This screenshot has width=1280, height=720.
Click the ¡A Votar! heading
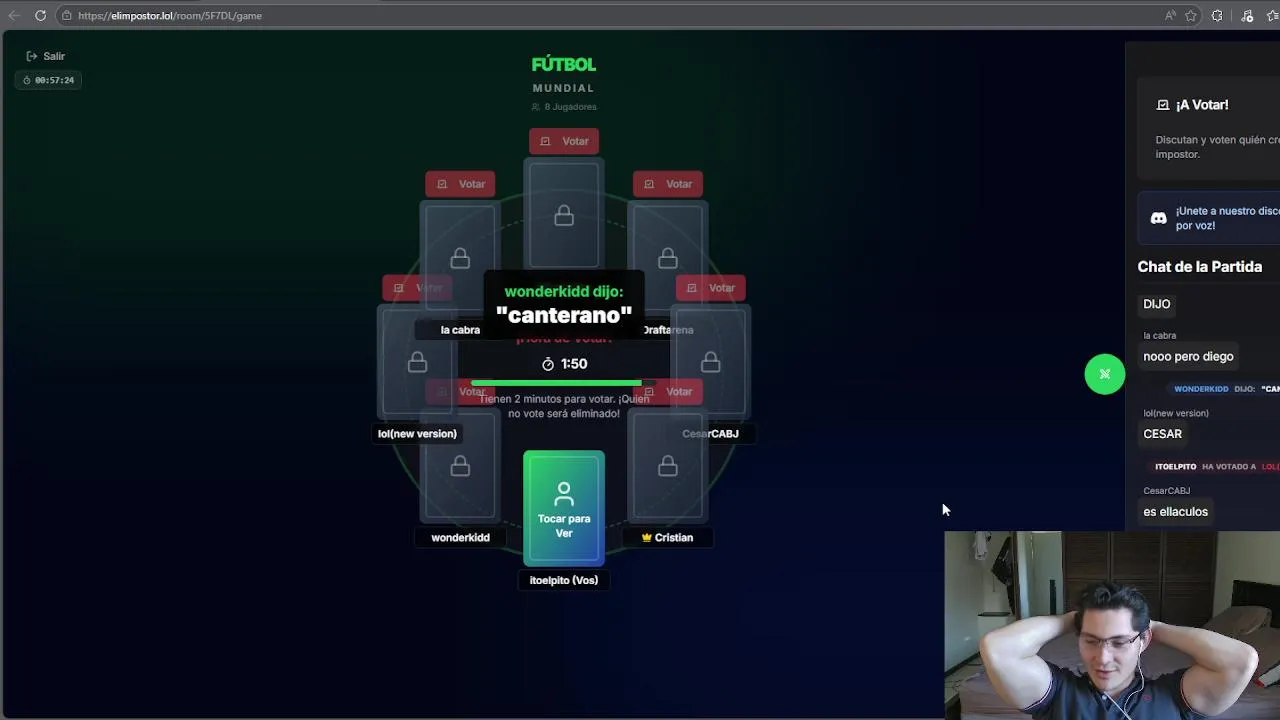(x=1202, y=105)
